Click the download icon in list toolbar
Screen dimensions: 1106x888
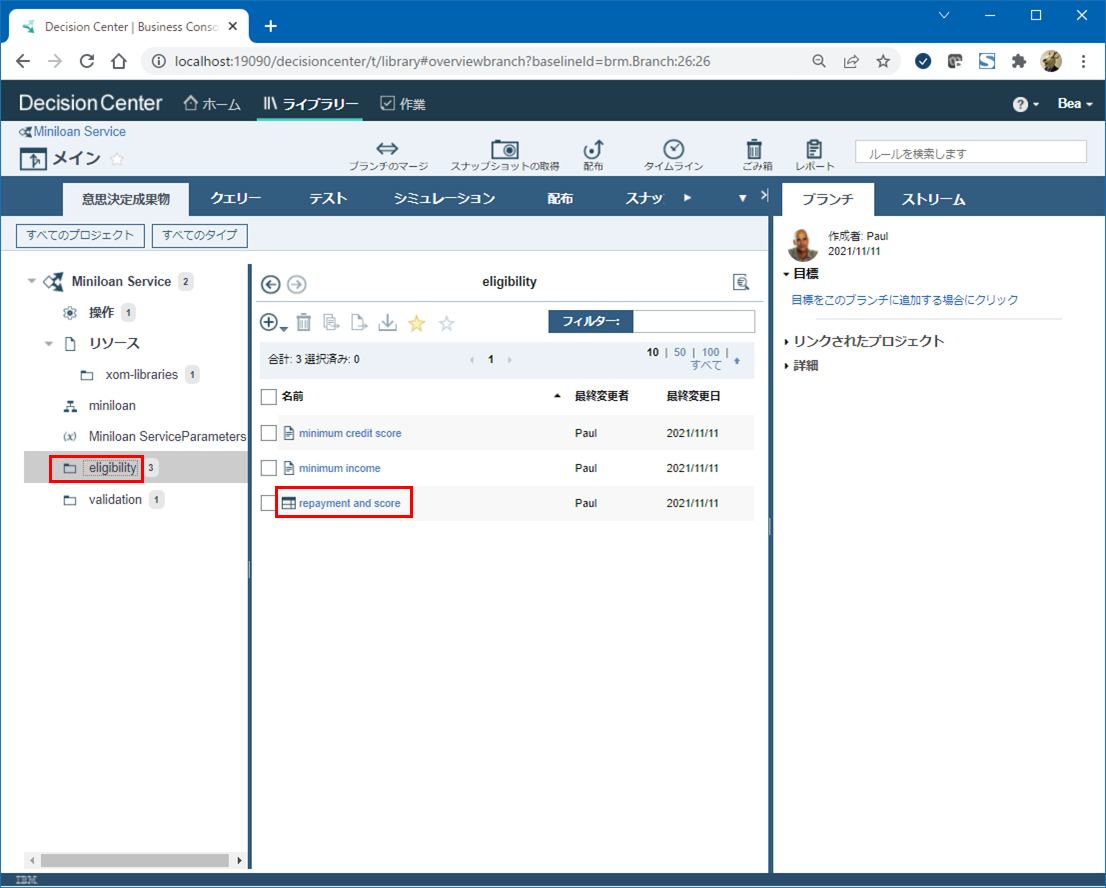pos(387,322)
